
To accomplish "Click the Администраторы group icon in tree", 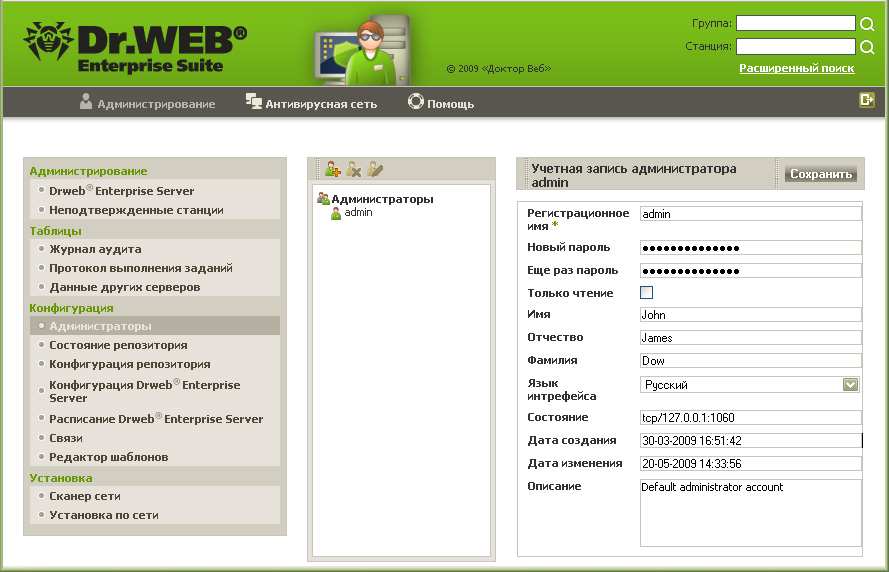I will pos(323,198).
